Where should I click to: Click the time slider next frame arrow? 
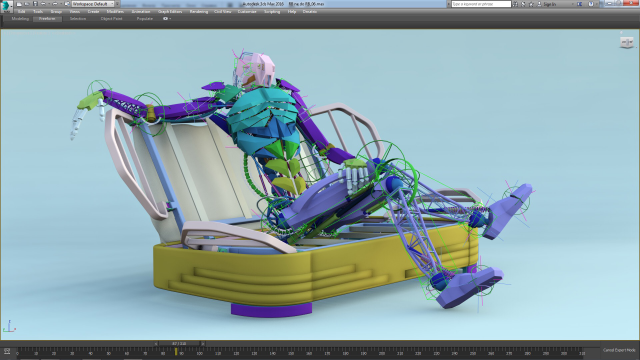[203, 344]
